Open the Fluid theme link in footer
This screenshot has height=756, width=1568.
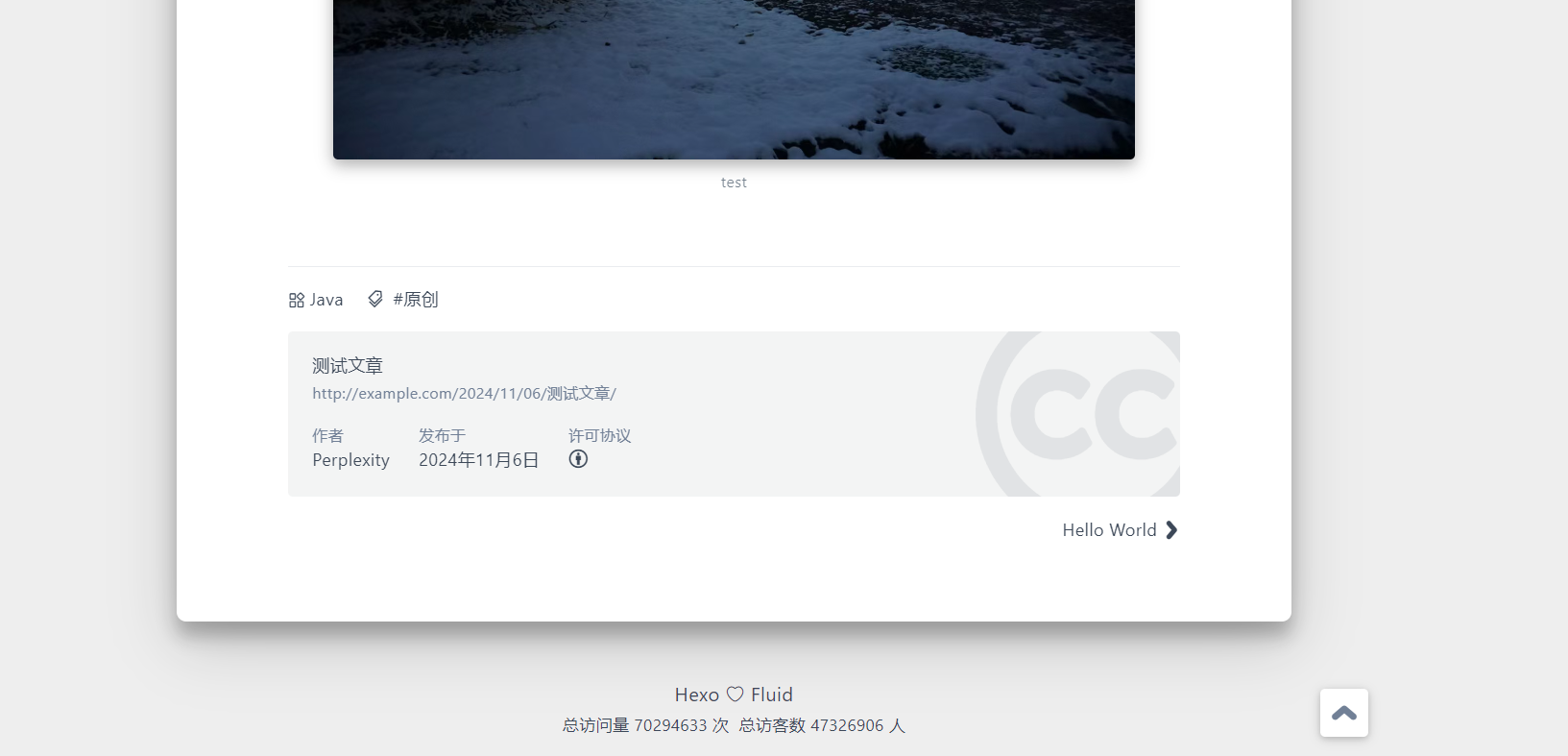tap(772, 695)
